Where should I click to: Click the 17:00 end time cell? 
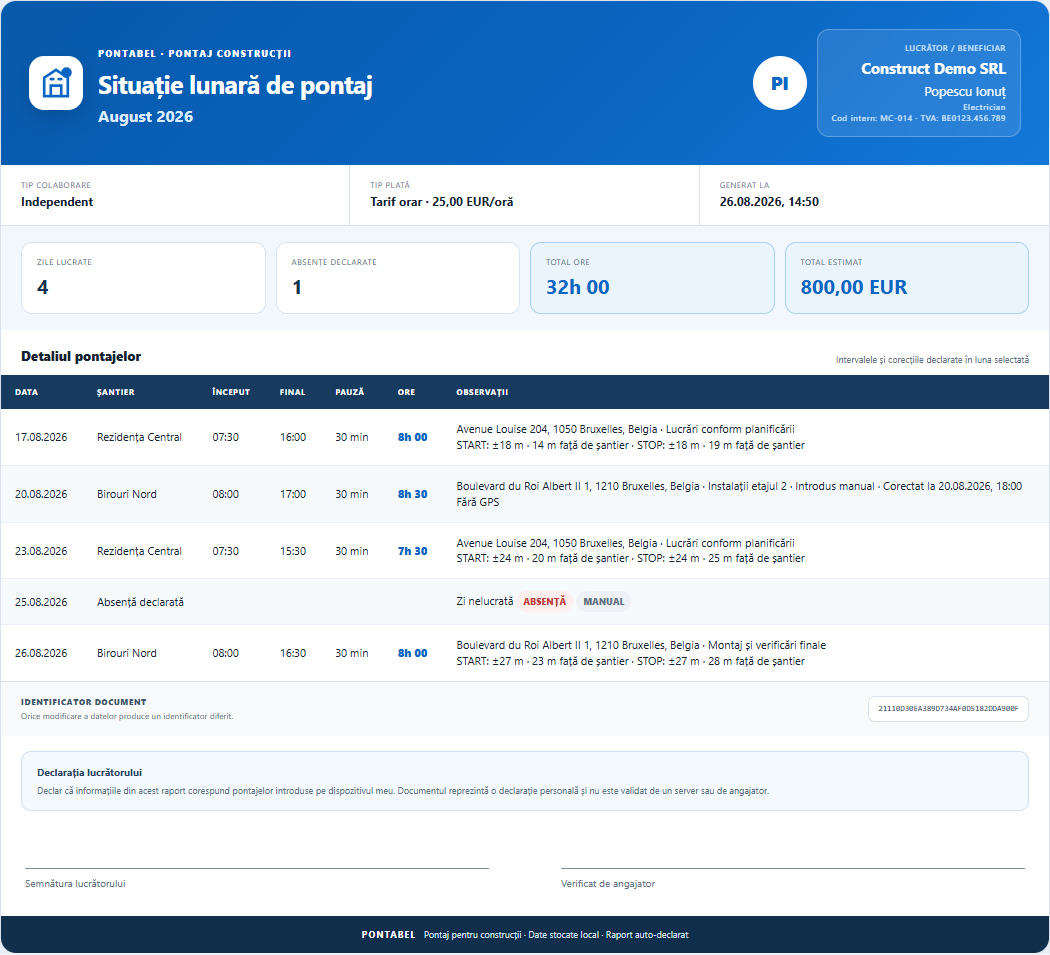pos(293,494)
